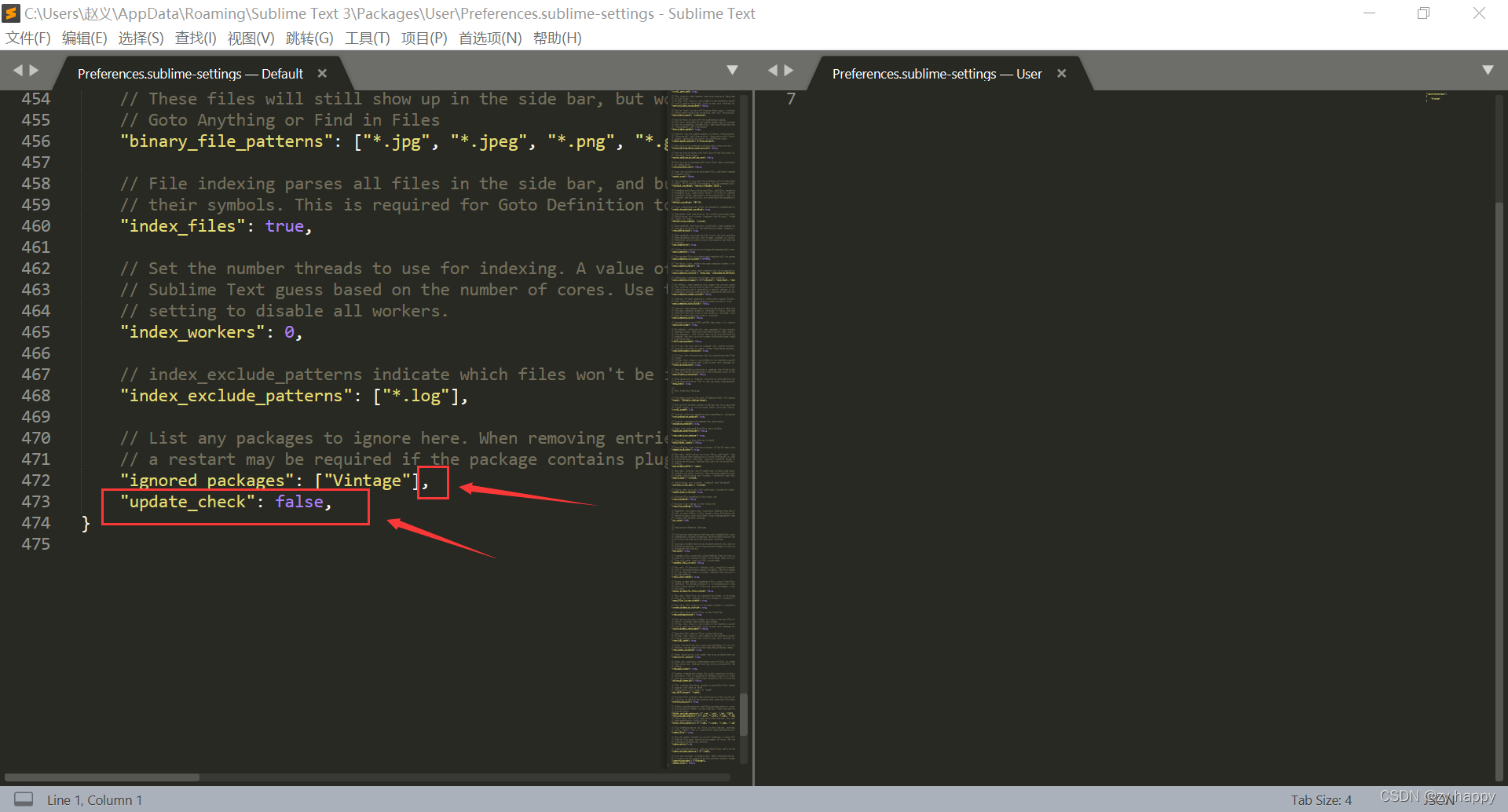The image size is (1508, 812).
Task: Click the "*.log" pattern string
Action: click(415, 396)
